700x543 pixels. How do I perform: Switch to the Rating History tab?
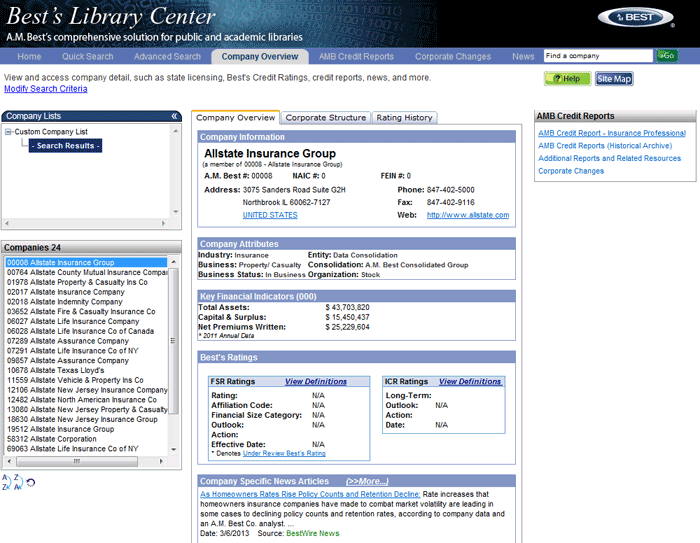[404, 117]
